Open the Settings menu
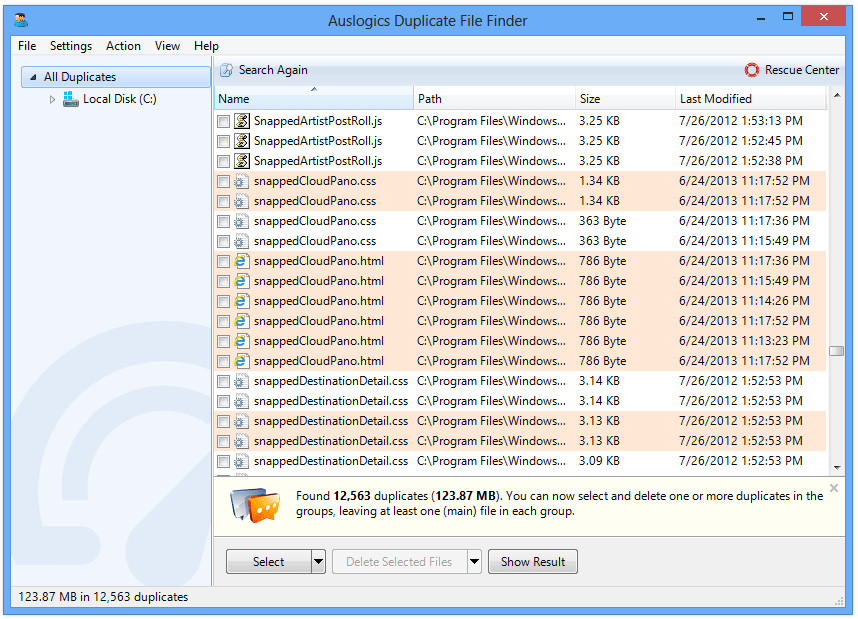The width and height of the screenshot is (858, 619). point(71,46)
